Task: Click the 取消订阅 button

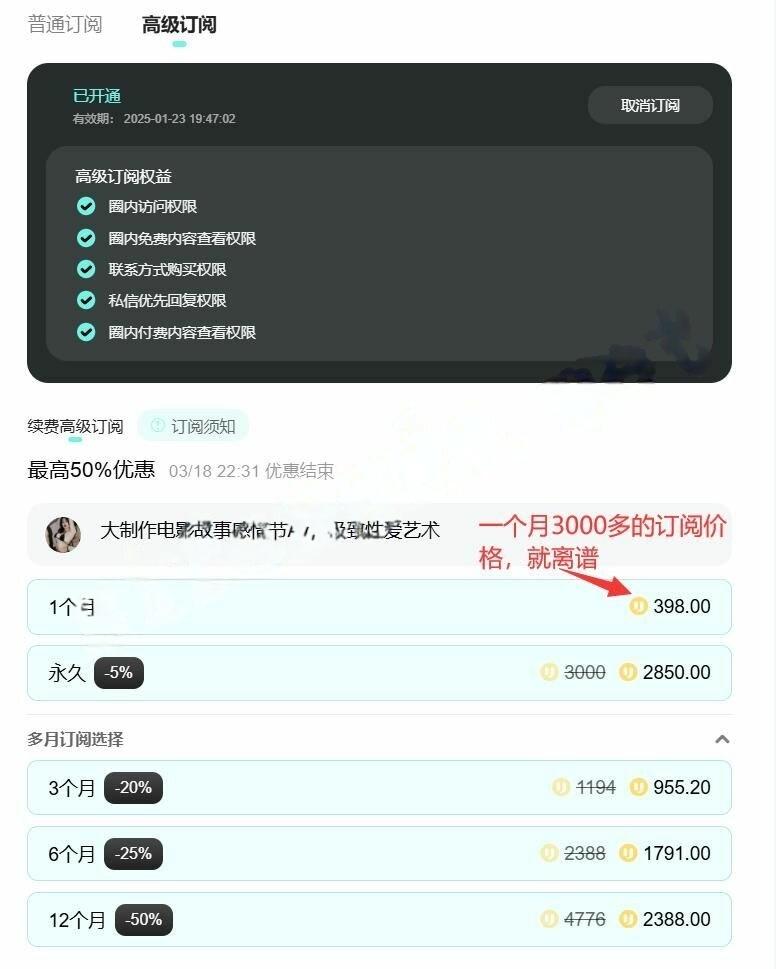Action: [650, 105]
